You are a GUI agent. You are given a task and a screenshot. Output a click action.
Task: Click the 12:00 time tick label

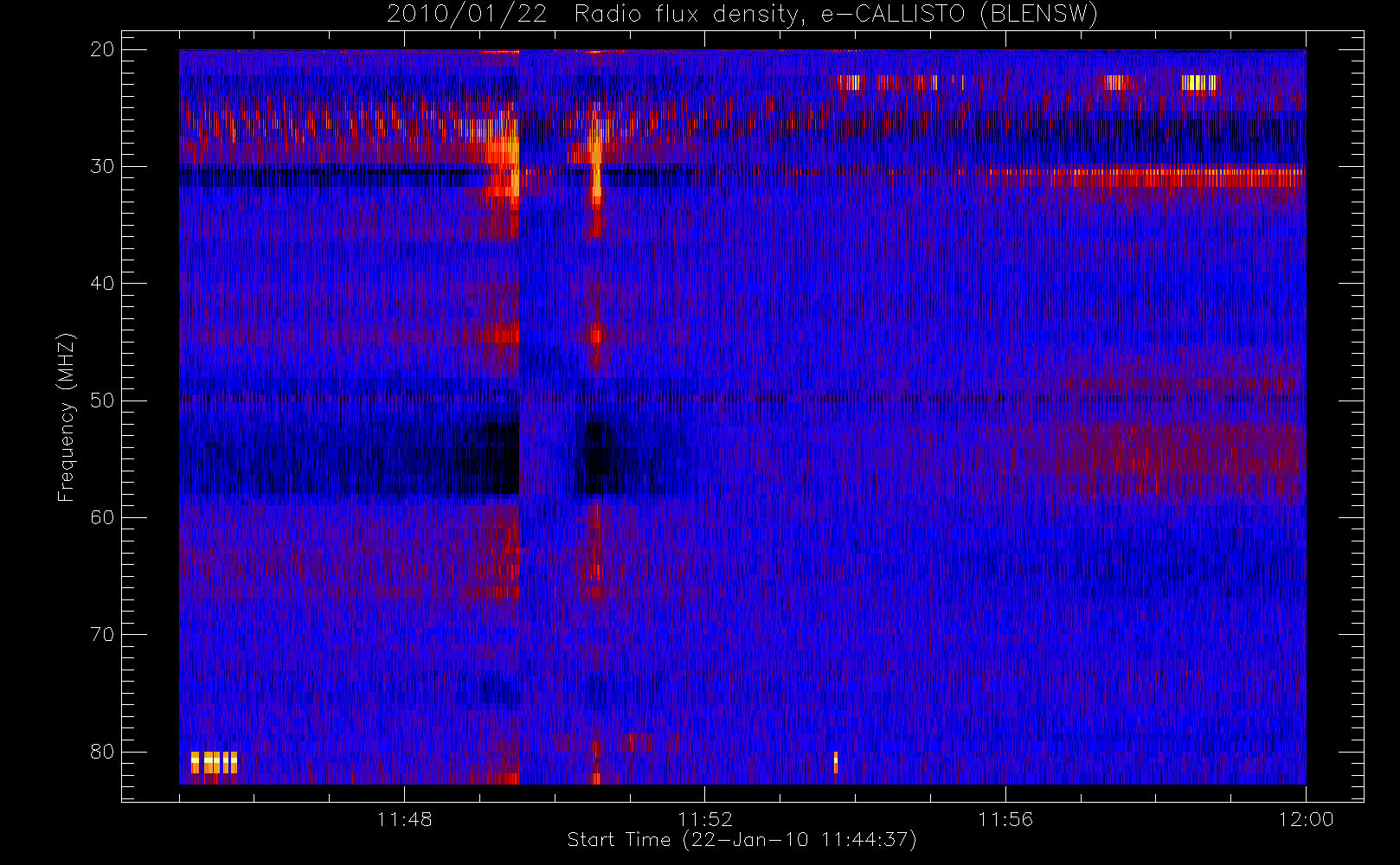coord(1306,819)
